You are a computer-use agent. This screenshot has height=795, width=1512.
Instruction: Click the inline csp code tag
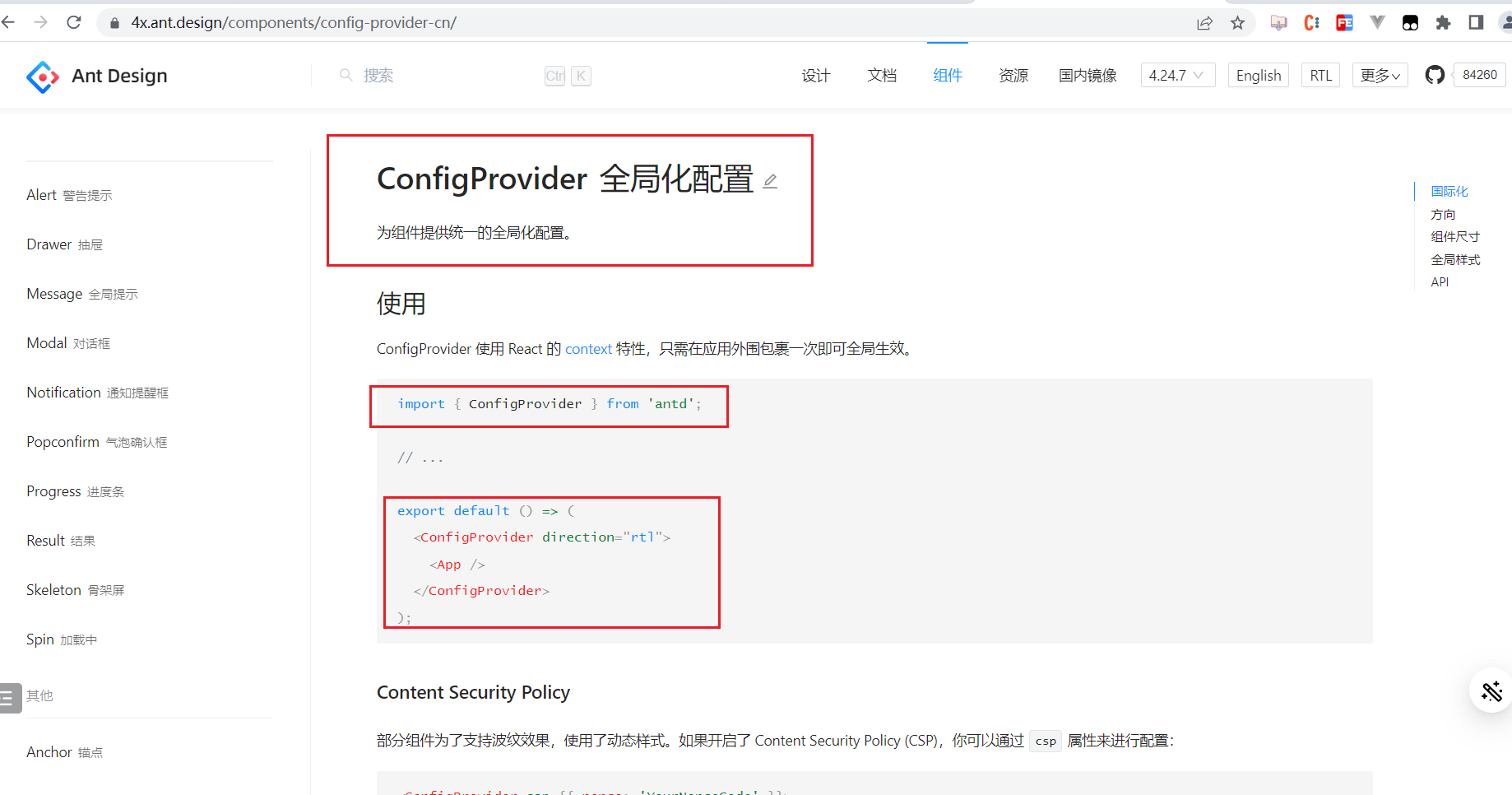[1046, 741]
